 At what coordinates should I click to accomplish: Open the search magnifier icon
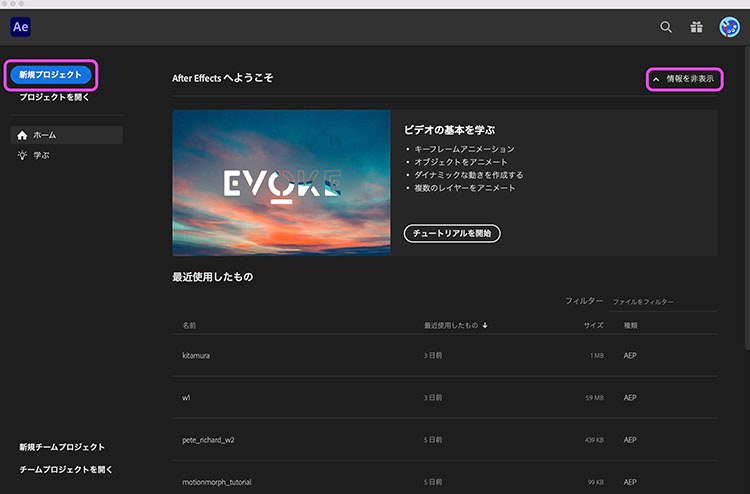(x=666, y=27)
